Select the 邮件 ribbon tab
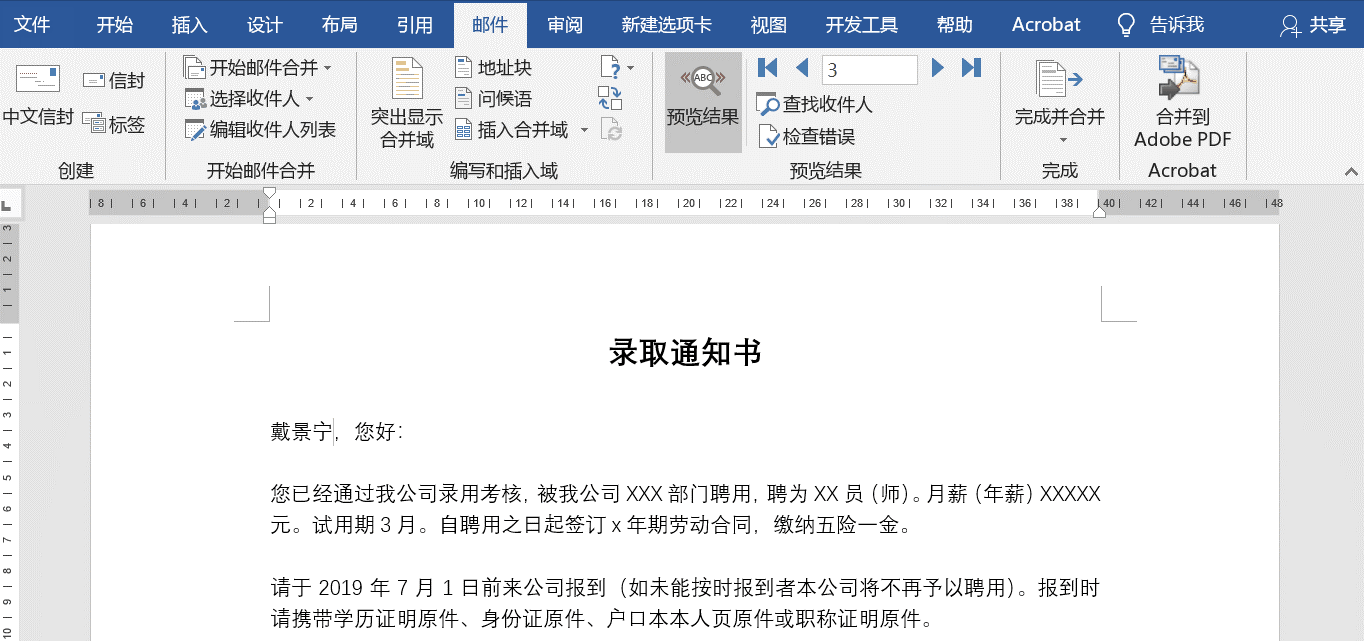Viewport: 1364px width, 641px height. (x=490, y=25)
